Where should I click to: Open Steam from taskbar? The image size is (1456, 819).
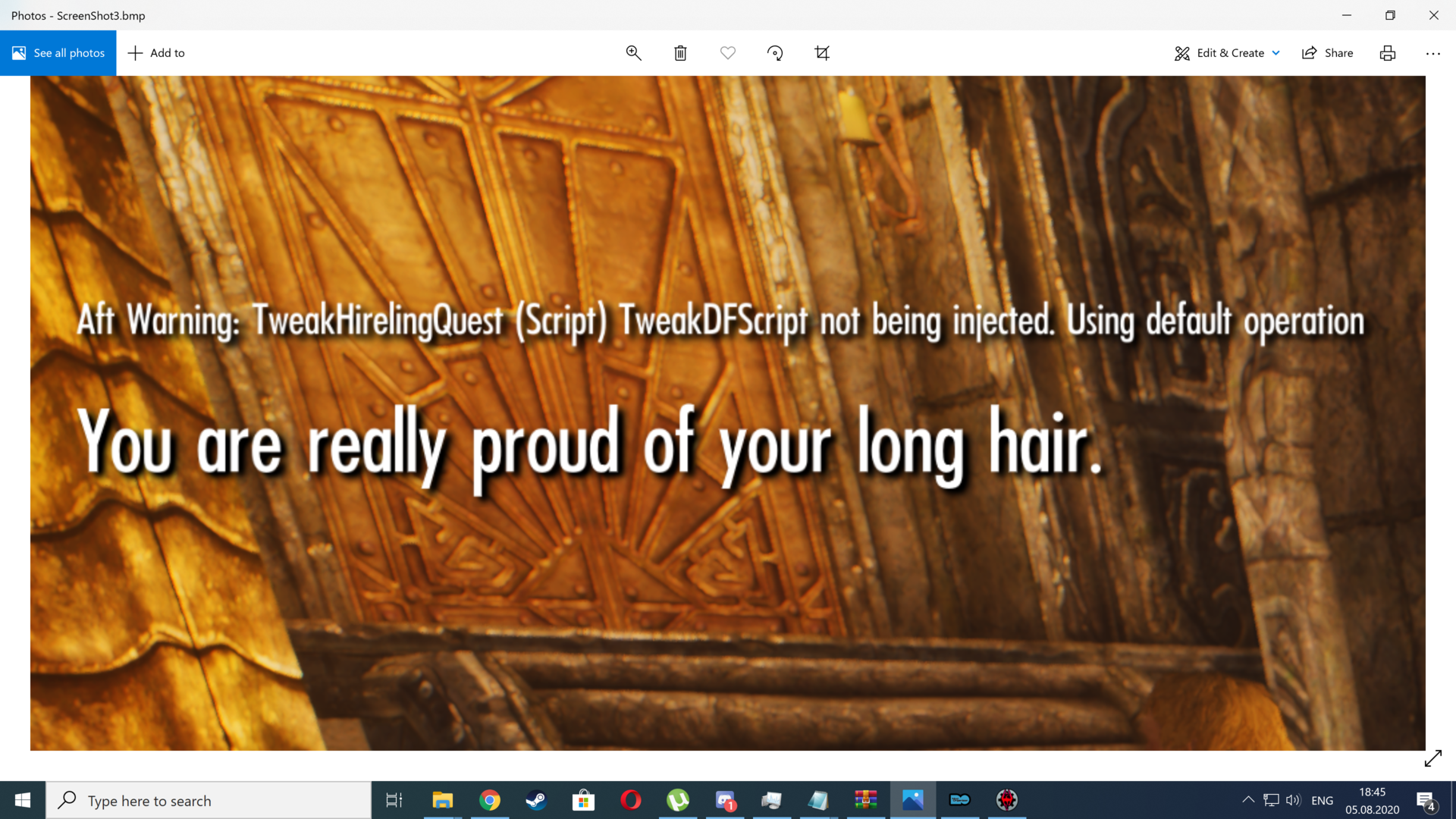coord(536,800)
